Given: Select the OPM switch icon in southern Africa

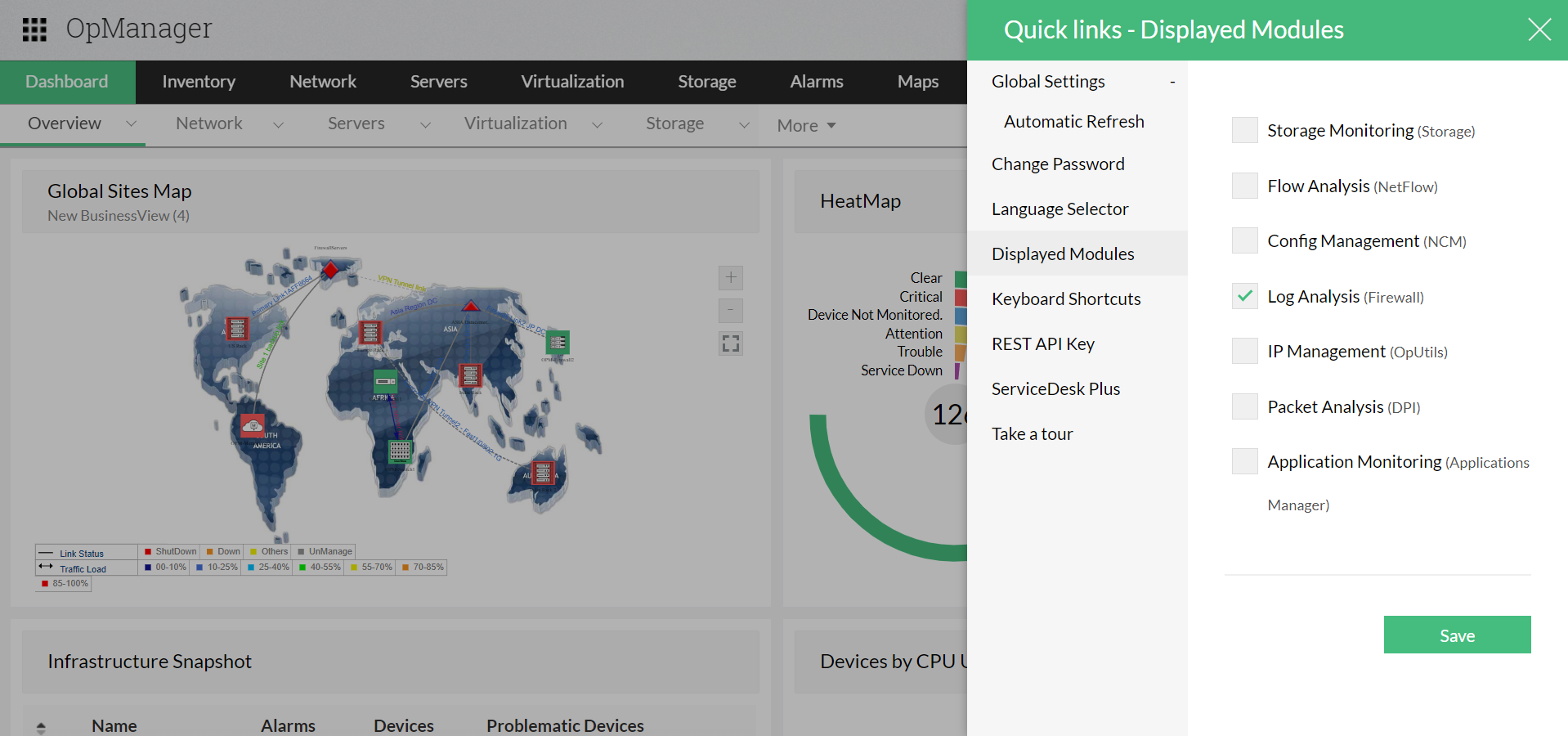Looking at the screenshot, I should pyautogui.click(x=400, y=451).
